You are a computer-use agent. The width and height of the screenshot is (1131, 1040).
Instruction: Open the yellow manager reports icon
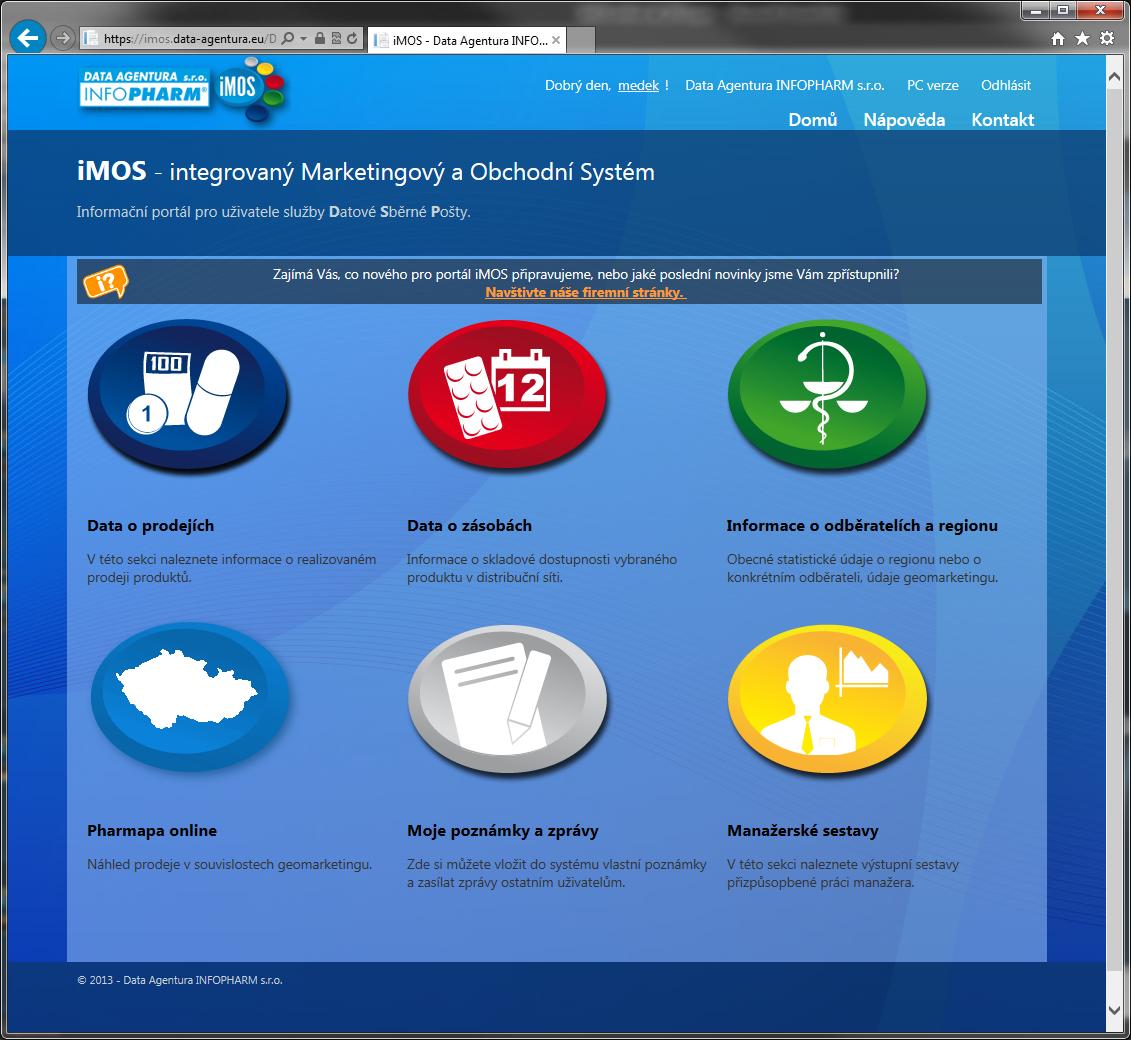(x=827, y=699)
